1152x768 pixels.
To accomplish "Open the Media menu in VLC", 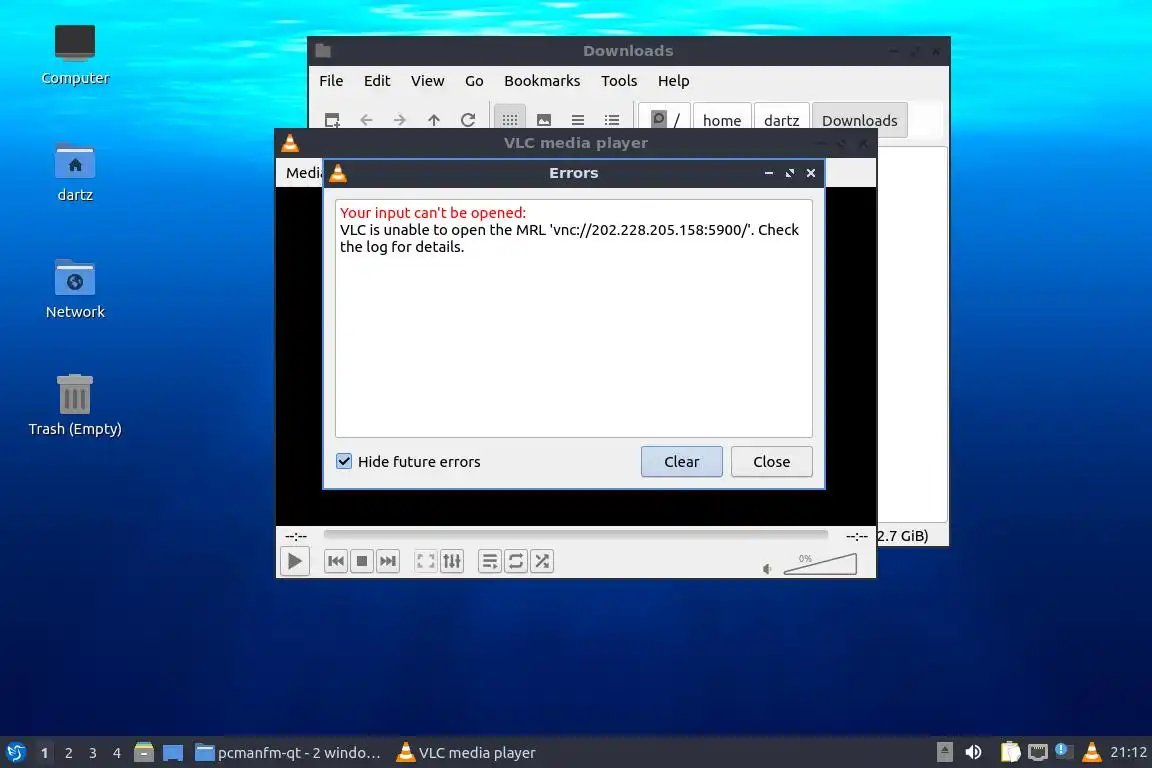I will pos(303,173).
